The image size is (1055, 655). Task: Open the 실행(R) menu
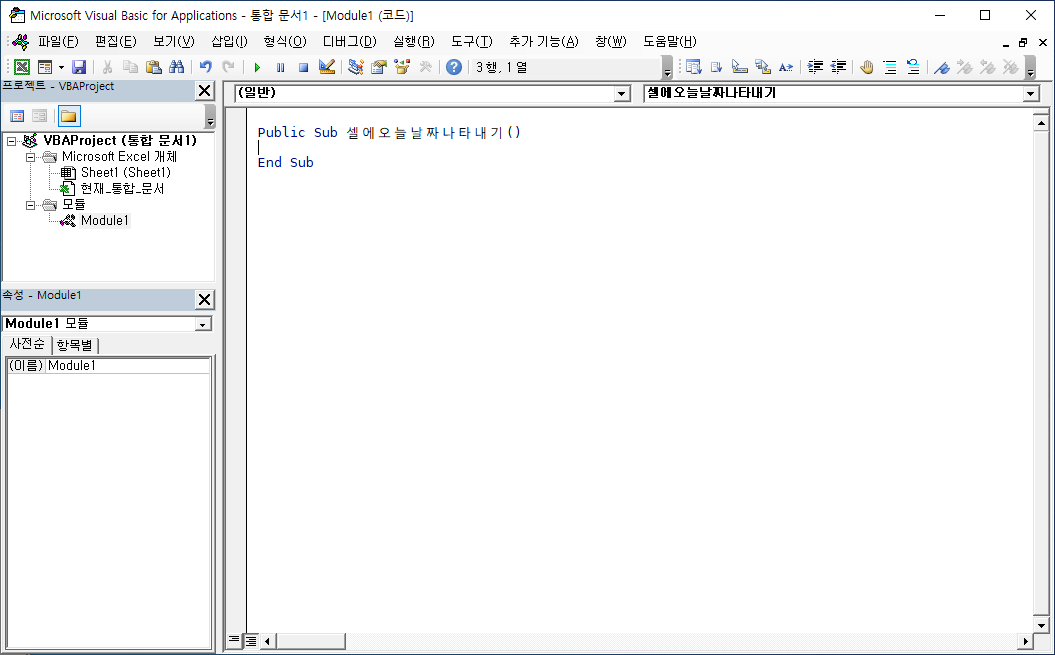(x=414, y=42)
